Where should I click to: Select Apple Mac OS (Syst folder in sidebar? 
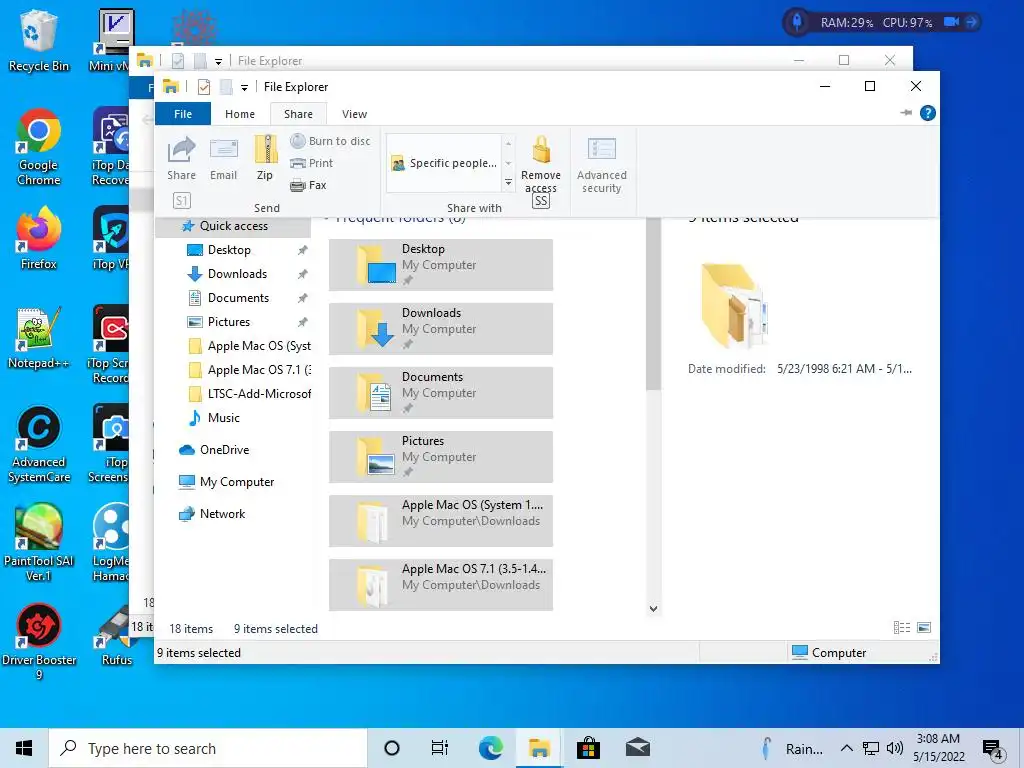[248, 346]
